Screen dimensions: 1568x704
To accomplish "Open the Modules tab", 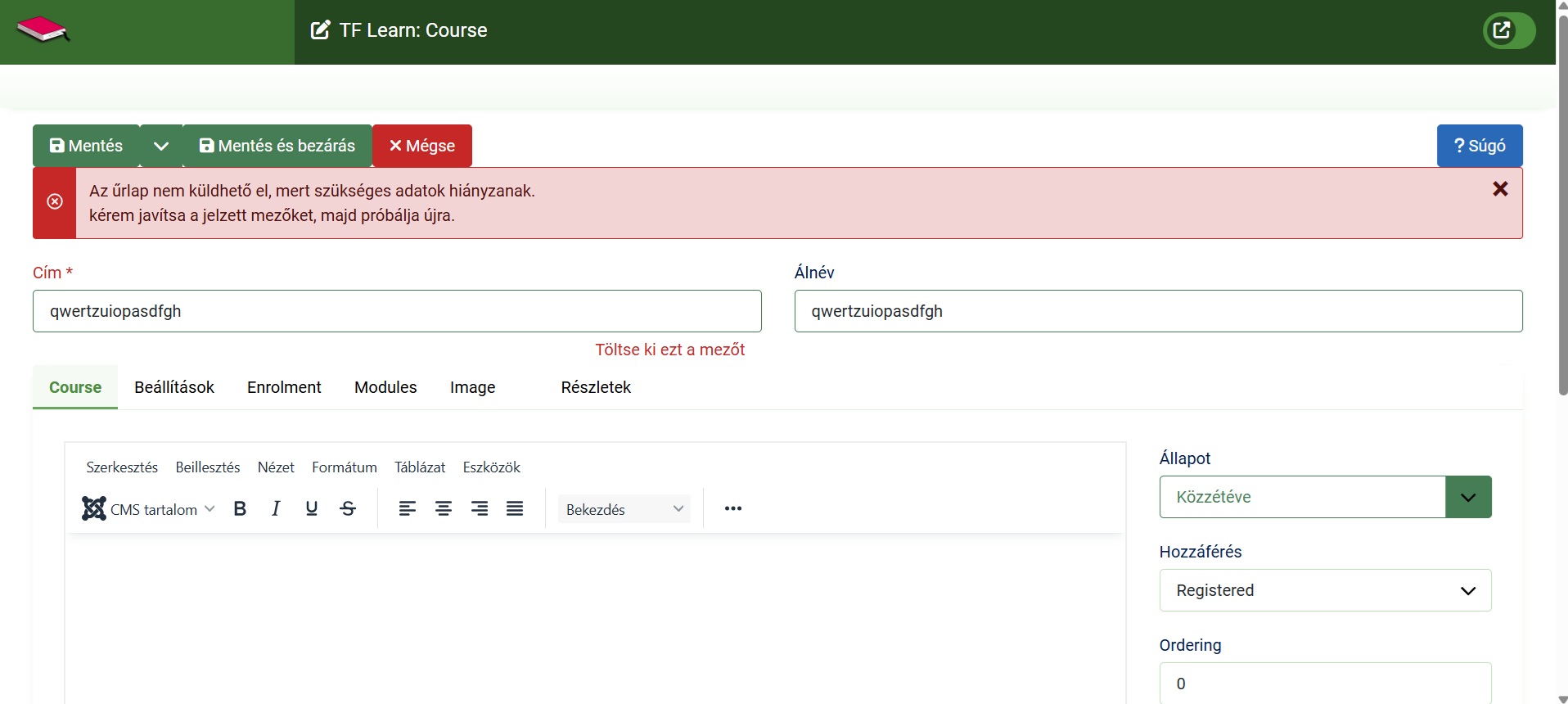I will (385, 387).
